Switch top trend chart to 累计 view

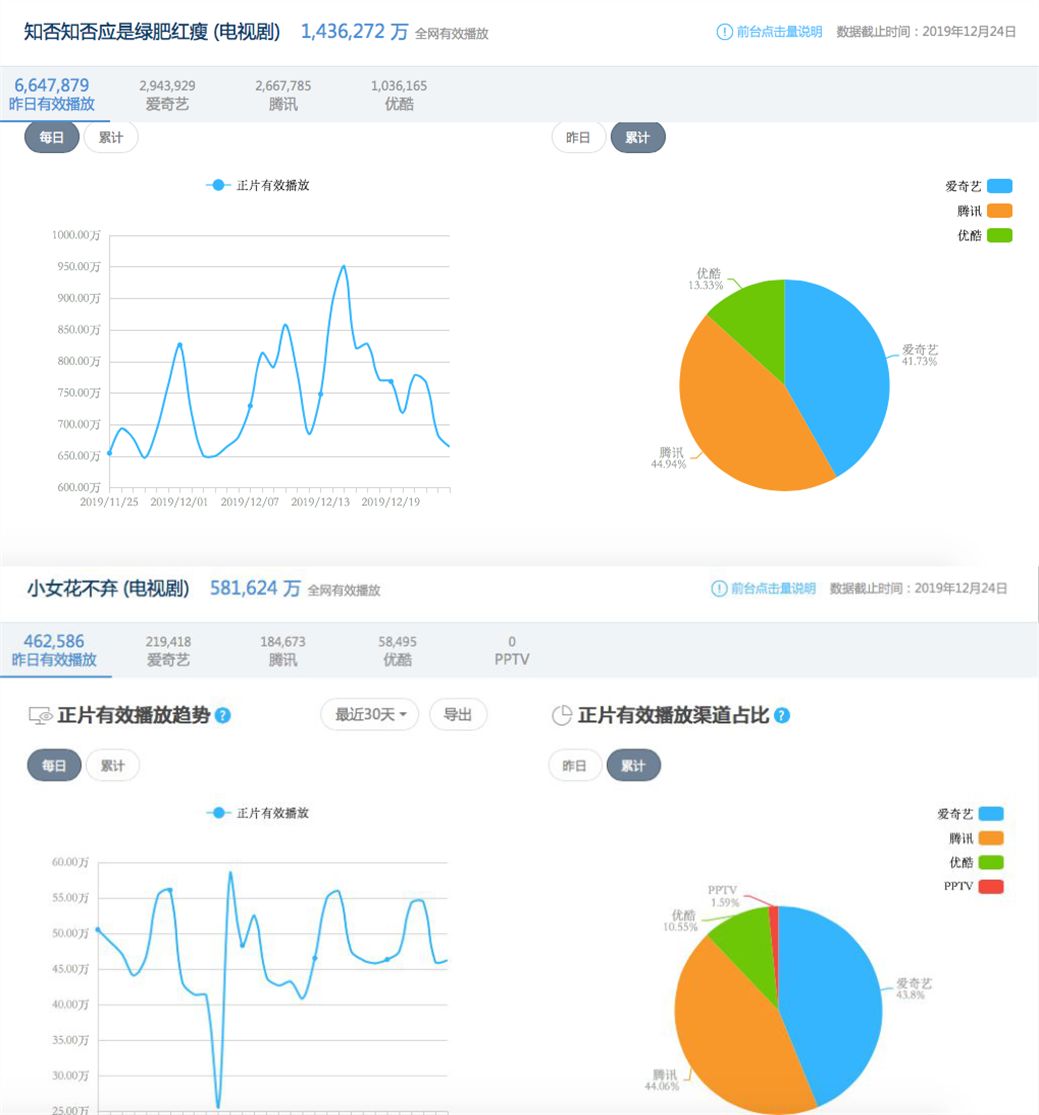click(110, 137)
